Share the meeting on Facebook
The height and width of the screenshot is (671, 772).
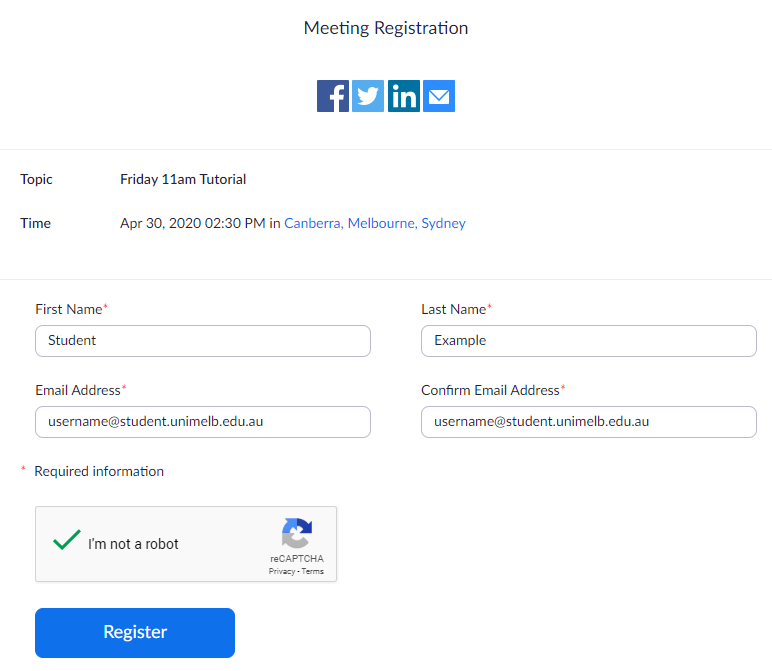(x=333, y=96)
